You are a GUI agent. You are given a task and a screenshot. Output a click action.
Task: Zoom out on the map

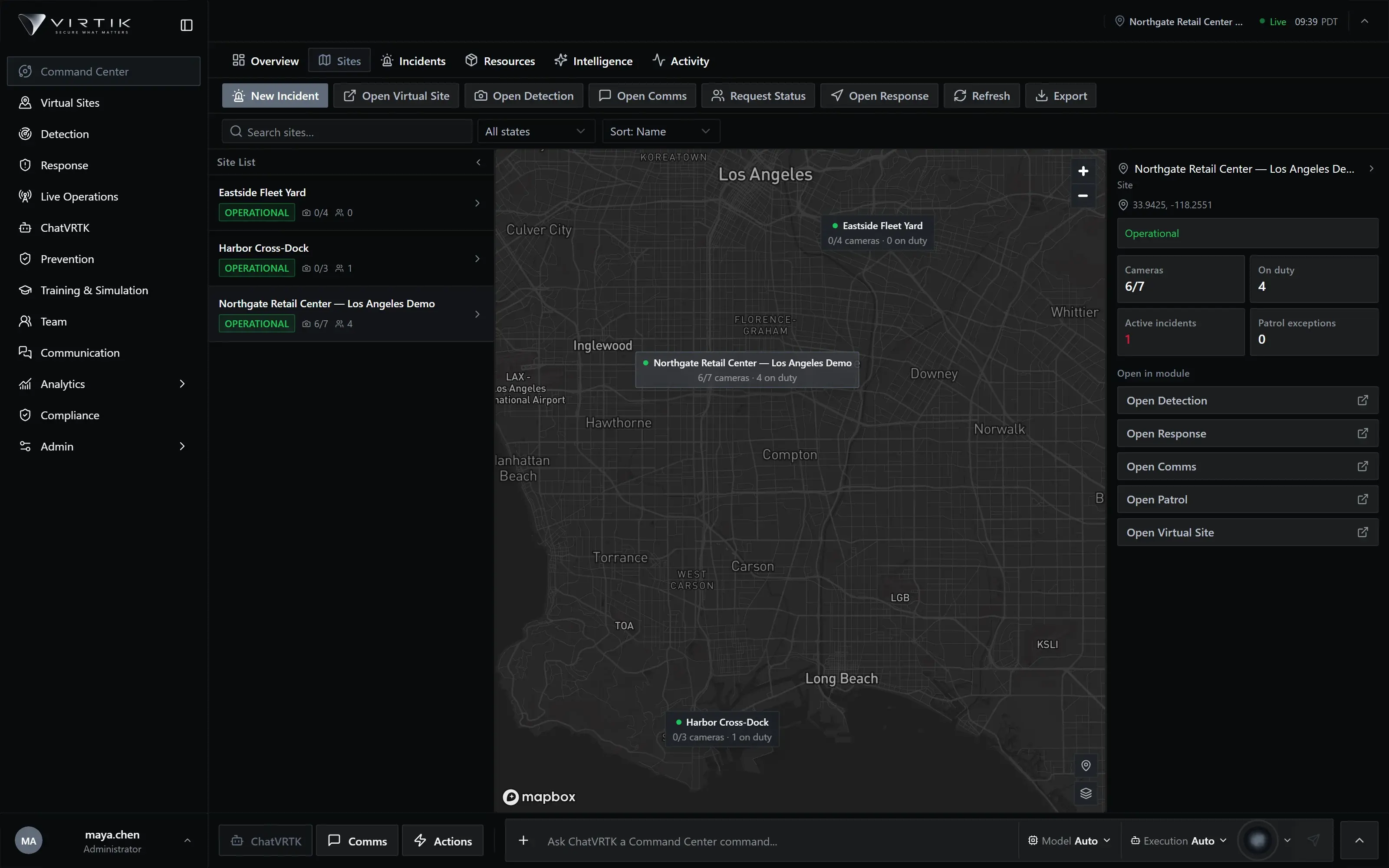pos(1083,196)
